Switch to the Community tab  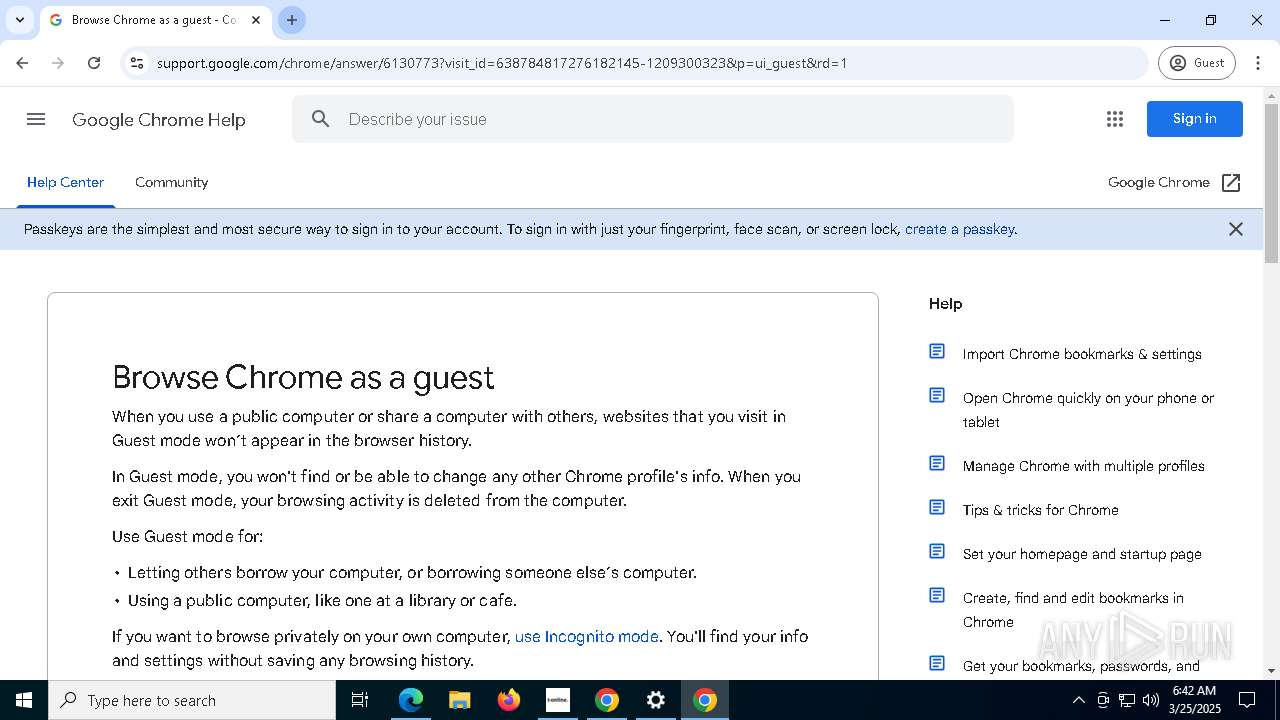coord(172,182)
